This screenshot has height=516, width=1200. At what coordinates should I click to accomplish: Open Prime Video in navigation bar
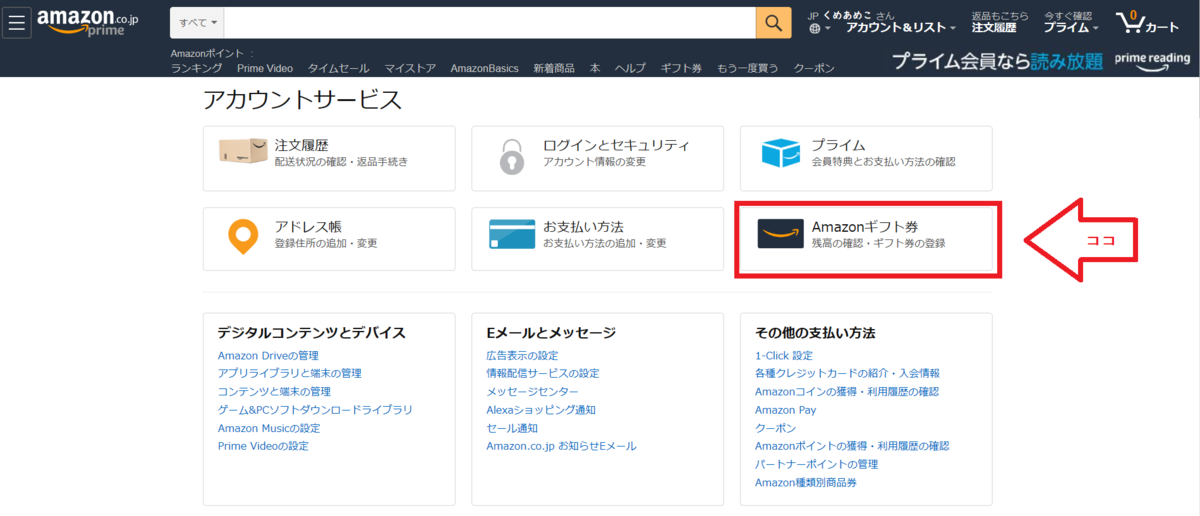click(x=265, y=68)
